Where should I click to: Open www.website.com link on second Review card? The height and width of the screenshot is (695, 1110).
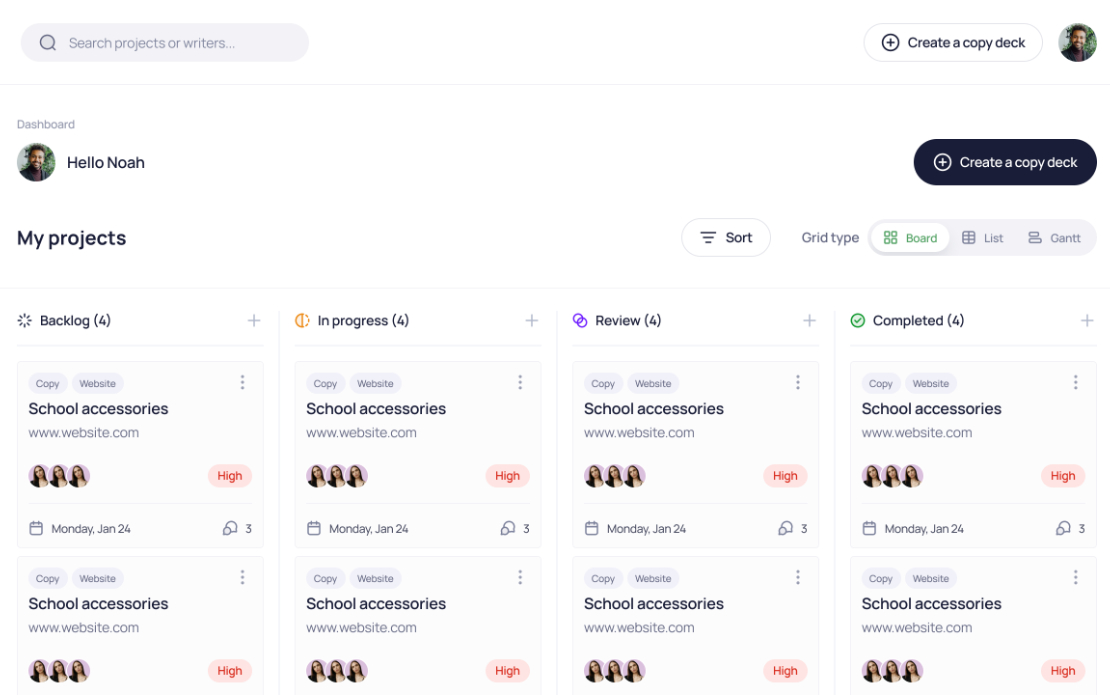pos(639,627)
